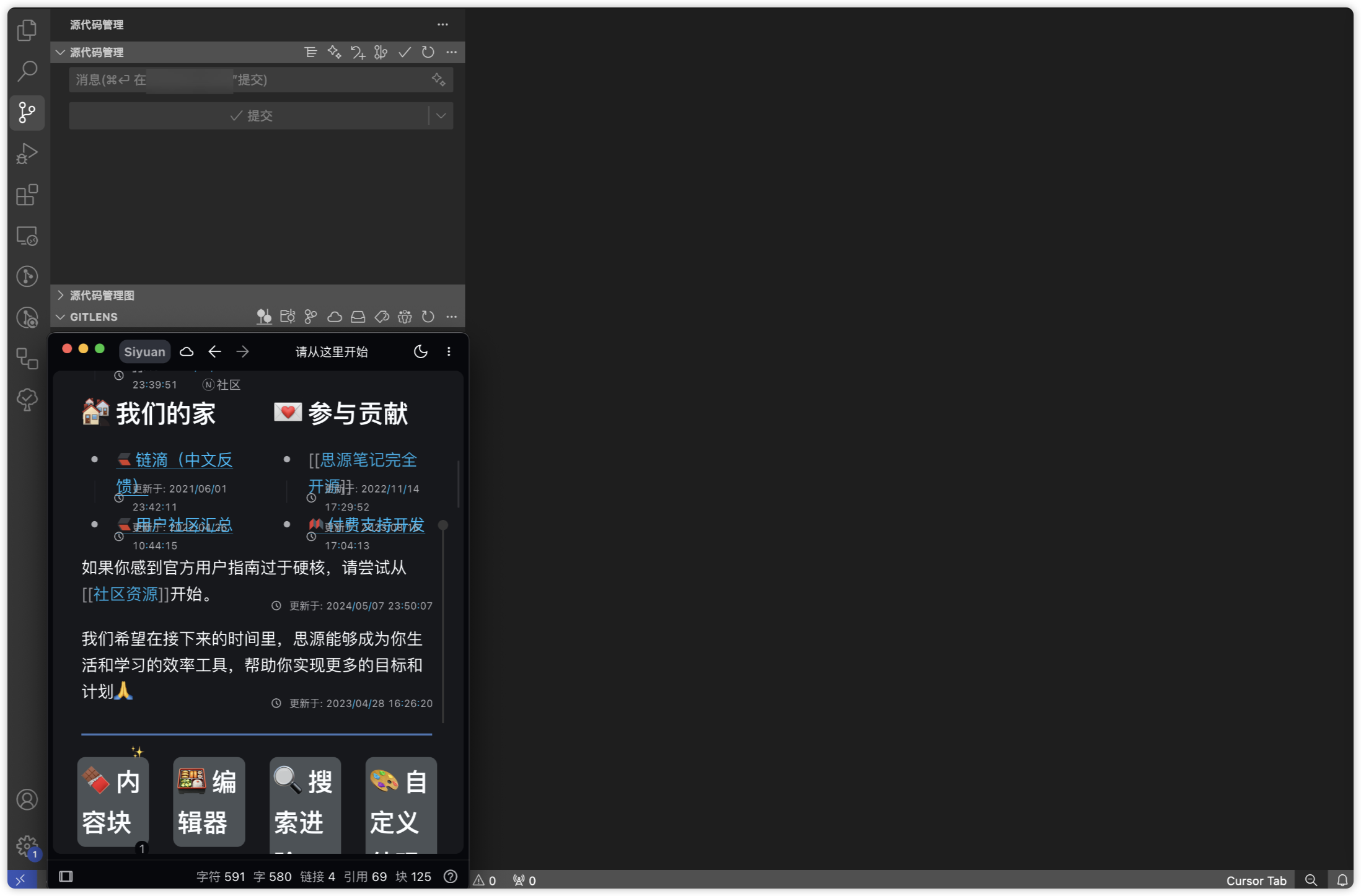Open the Explorer view in activity bar
This screenshot has height=896, width=1361.
tap(27, 30)
